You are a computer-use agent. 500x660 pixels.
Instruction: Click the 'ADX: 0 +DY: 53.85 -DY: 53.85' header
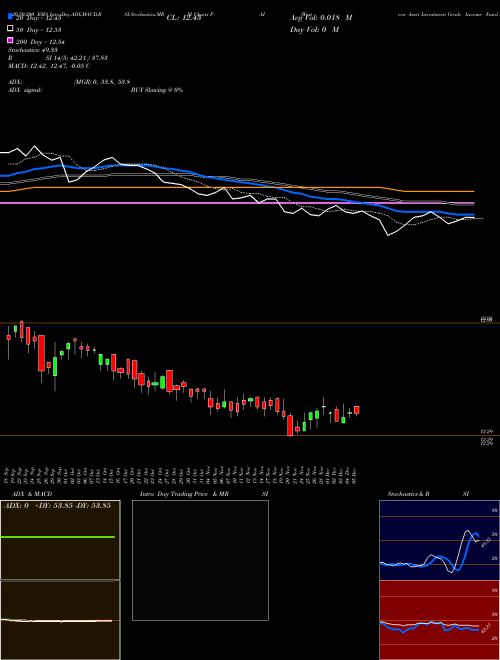[x=57, y=506]
